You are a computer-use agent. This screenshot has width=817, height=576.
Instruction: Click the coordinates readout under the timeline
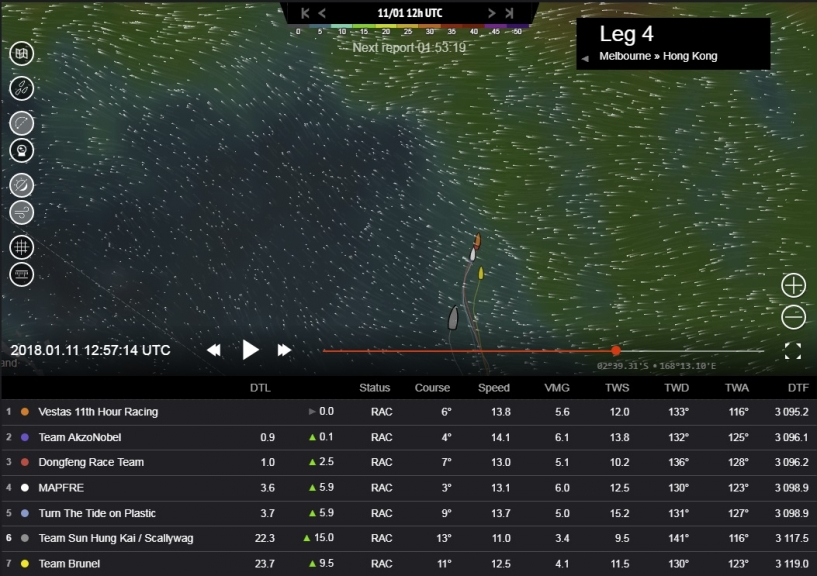pos(657,366)
